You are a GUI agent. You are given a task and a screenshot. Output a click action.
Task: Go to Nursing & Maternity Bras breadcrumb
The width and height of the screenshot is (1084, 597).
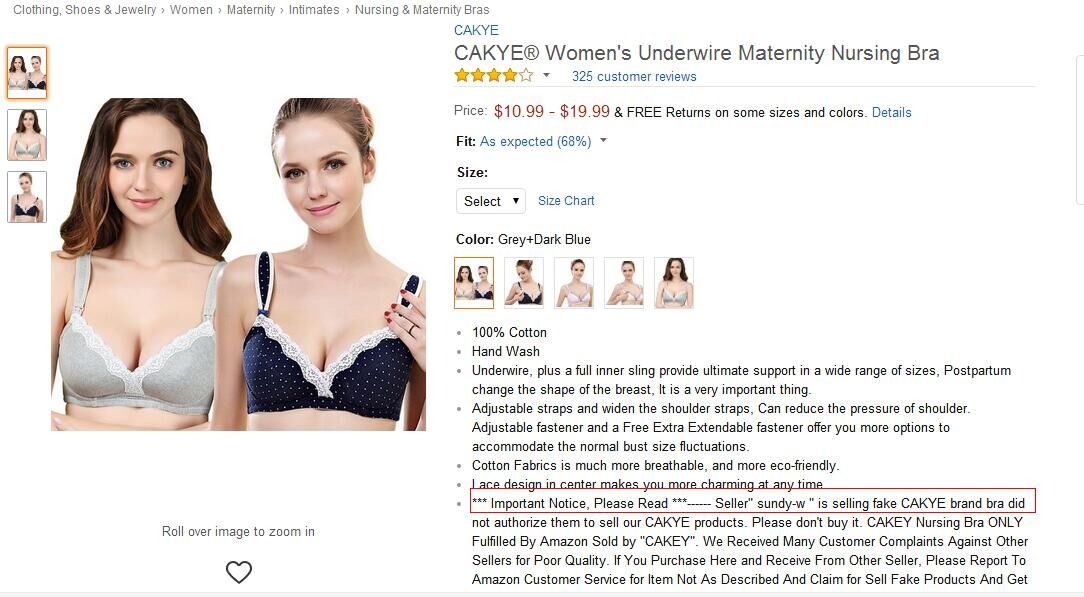coord(422,10)
